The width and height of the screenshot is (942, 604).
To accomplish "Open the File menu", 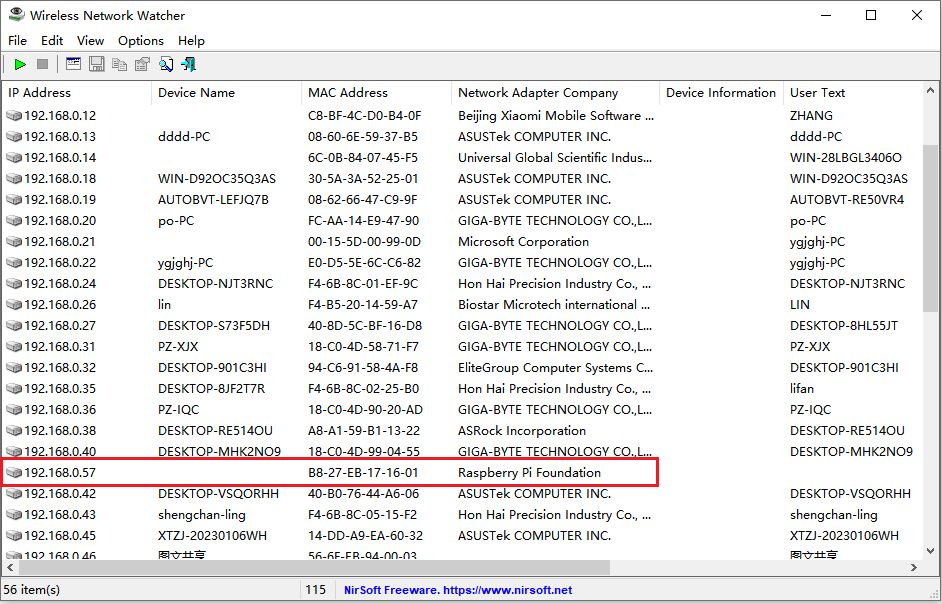I will tap(17, 41).
